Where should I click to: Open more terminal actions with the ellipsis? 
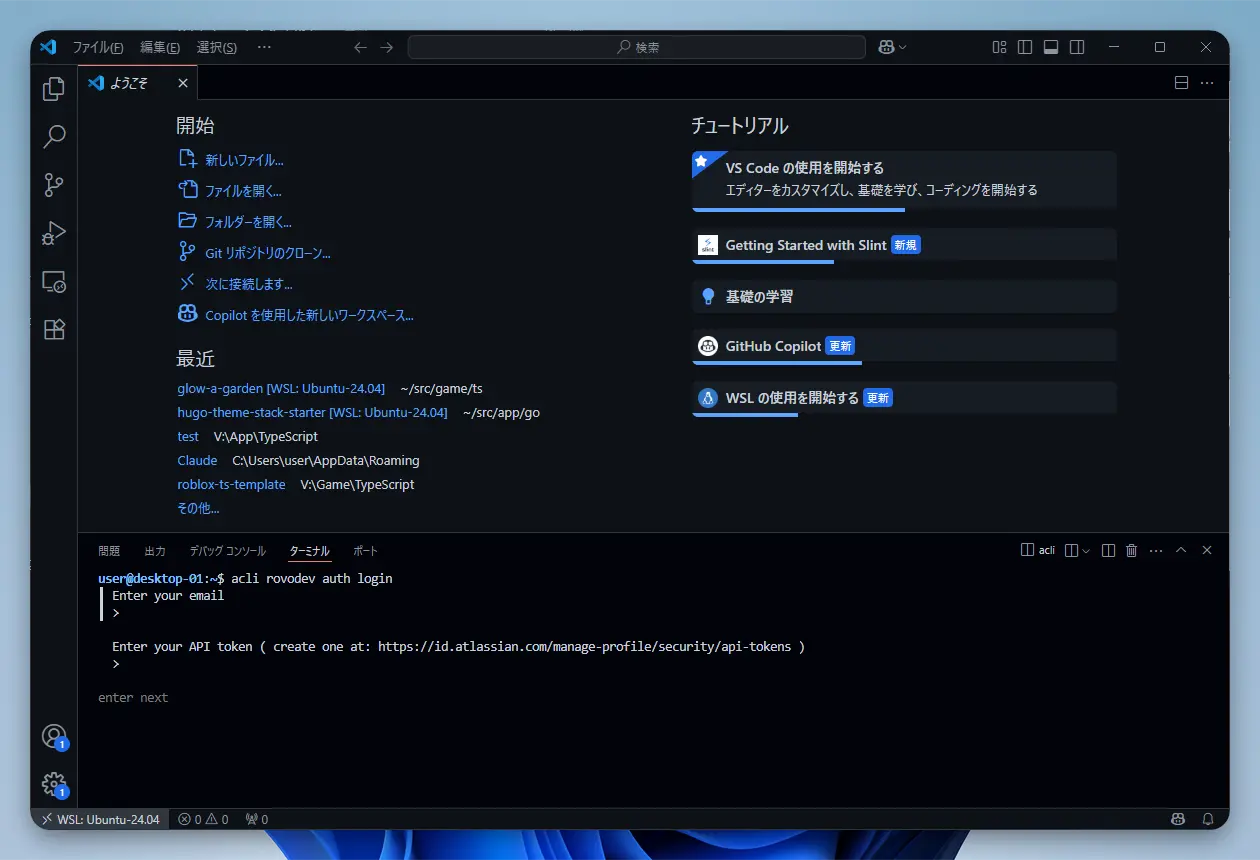[1155, 549]
